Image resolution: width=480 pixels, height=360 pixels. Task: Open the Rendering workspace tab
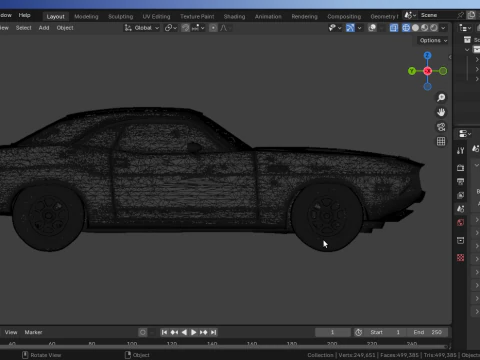[304, 16]
